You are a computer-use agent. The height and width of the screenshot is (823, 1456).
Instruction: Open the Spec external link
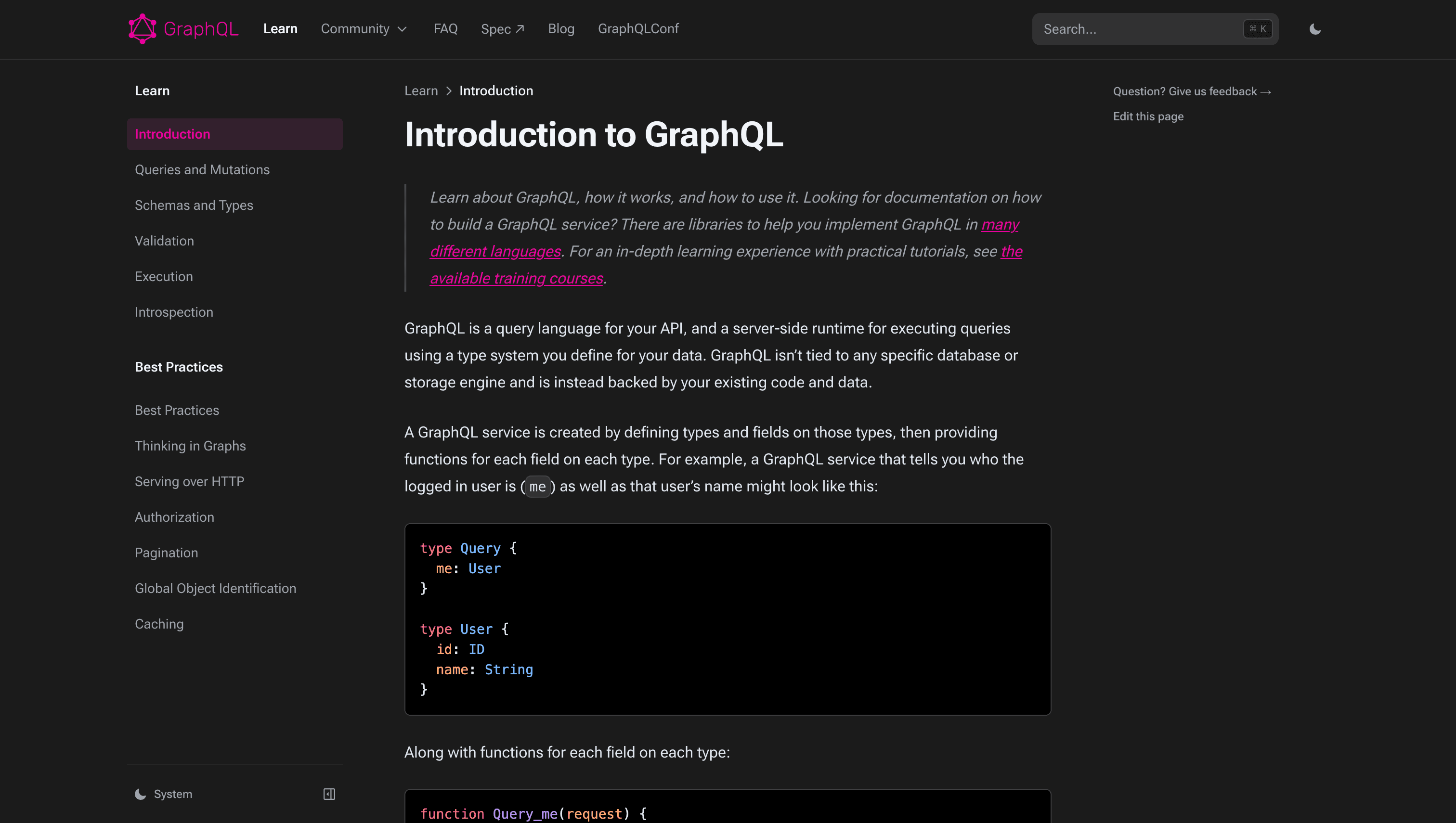pos(502,29)
